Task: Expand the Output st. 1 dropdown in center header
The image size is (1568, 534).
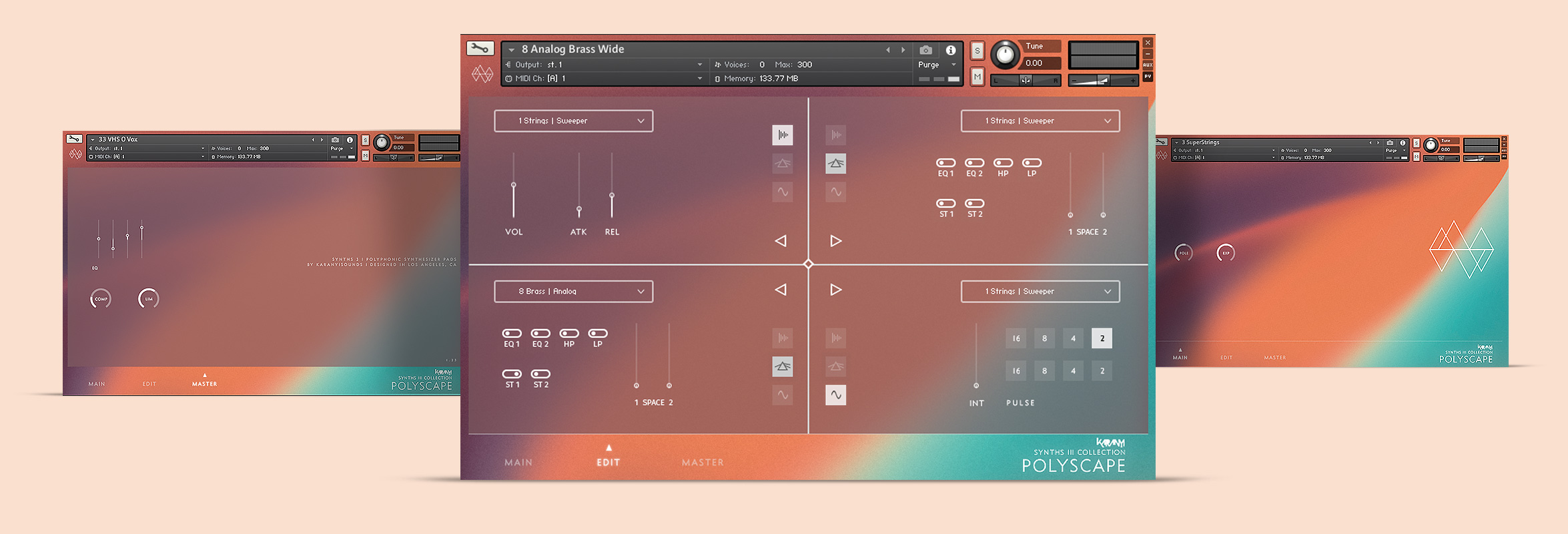Action: [699, 65]
